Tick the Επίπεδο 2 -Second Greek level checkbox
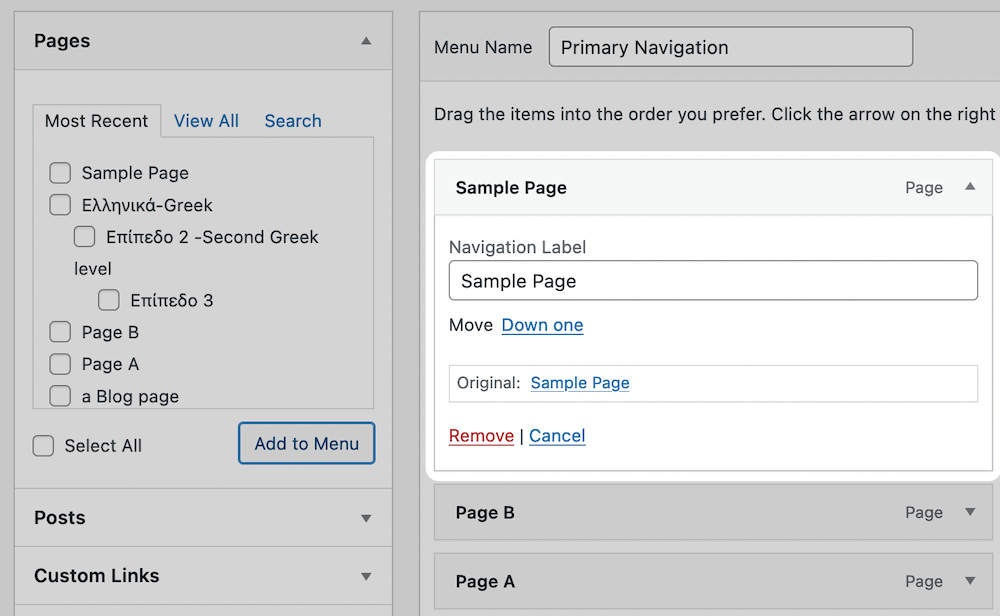 click(85, 237)
